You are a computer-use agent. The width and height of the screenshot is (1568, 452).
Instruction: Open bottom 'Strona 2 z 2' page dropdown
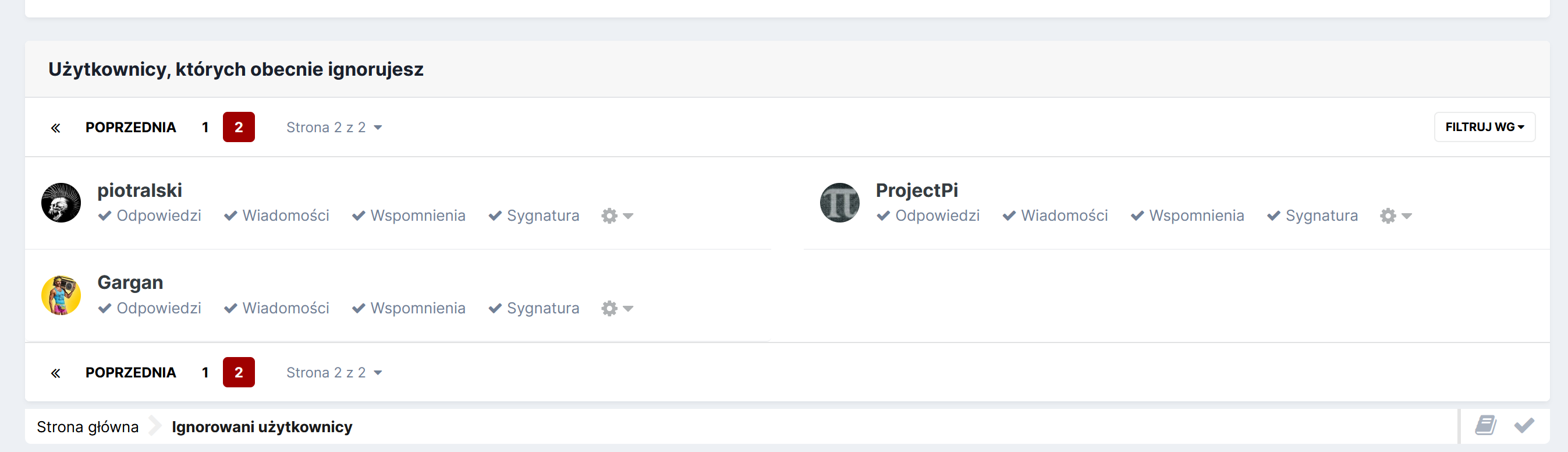tap(334, 373)
